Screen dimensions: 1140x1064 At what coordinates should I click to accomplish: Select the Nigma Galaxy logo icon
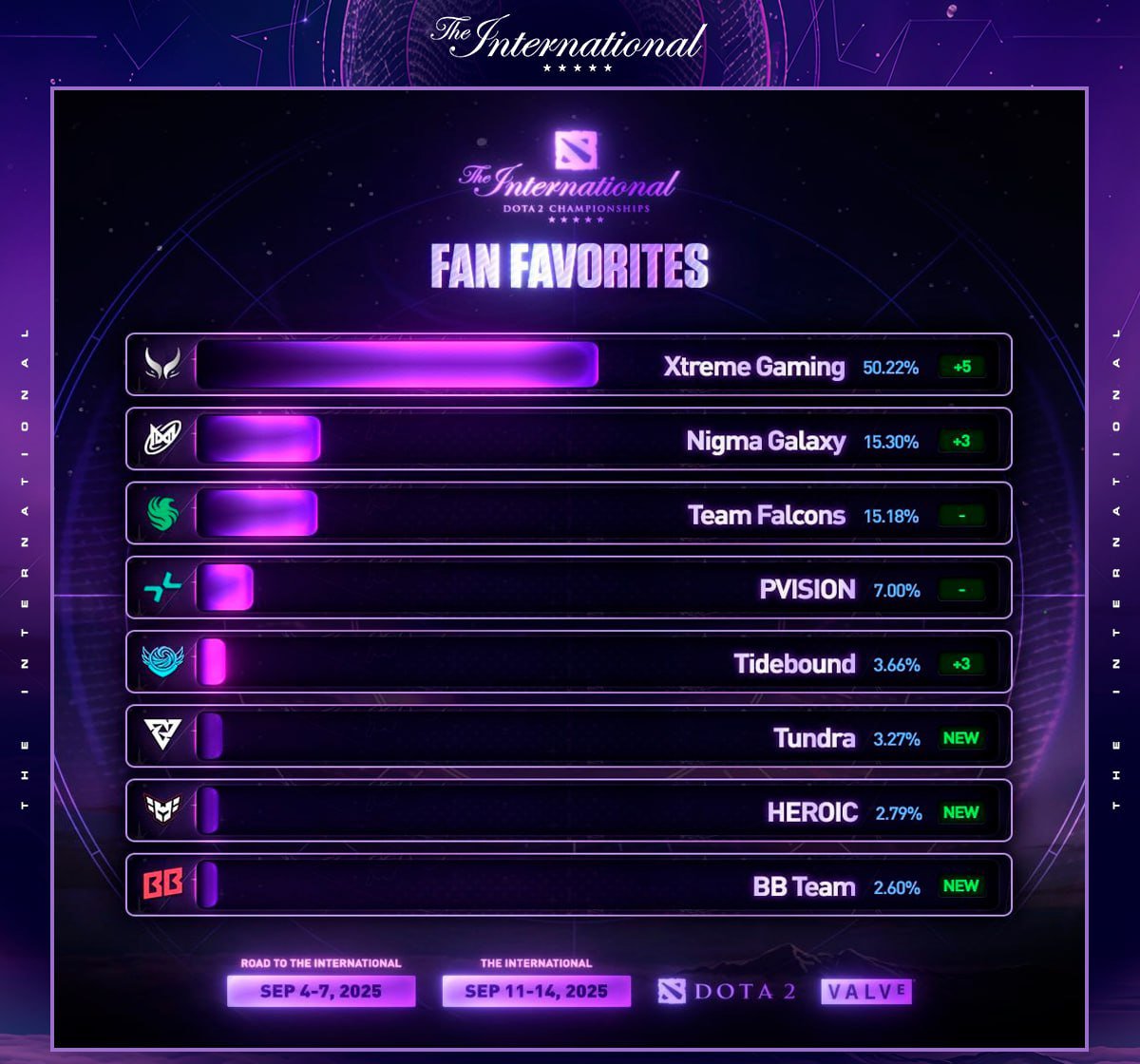[x=161, y=439]
